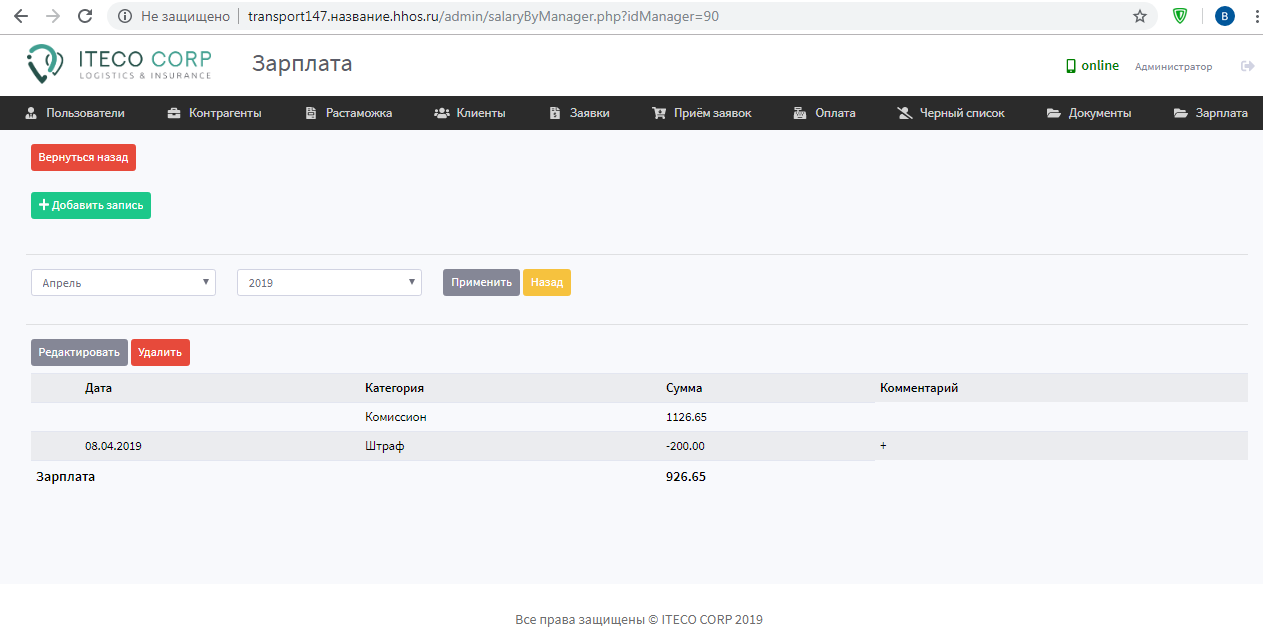Click the online status text
The image size is (1263, 634).
click(x=1100, y=66)
